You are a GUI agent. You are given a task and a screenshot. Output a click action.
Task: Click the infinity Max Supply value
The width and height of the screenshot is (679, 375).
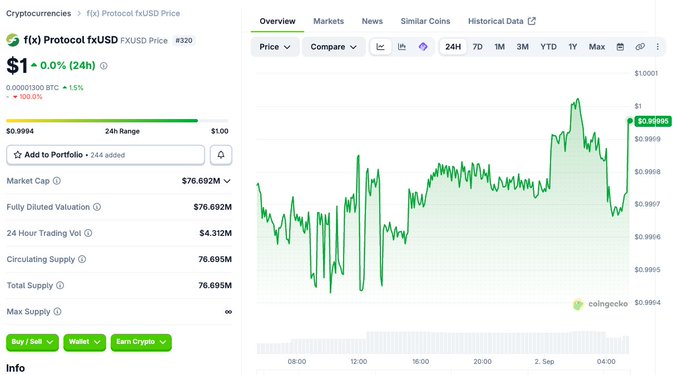tap(228, 312)
